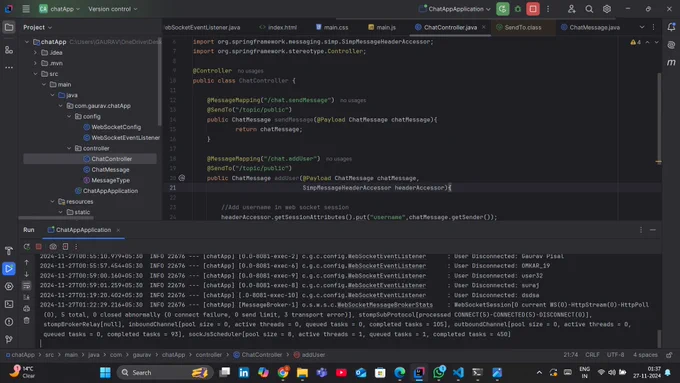Click ChatController breadcrumb in status bar

tap(258, 355)
